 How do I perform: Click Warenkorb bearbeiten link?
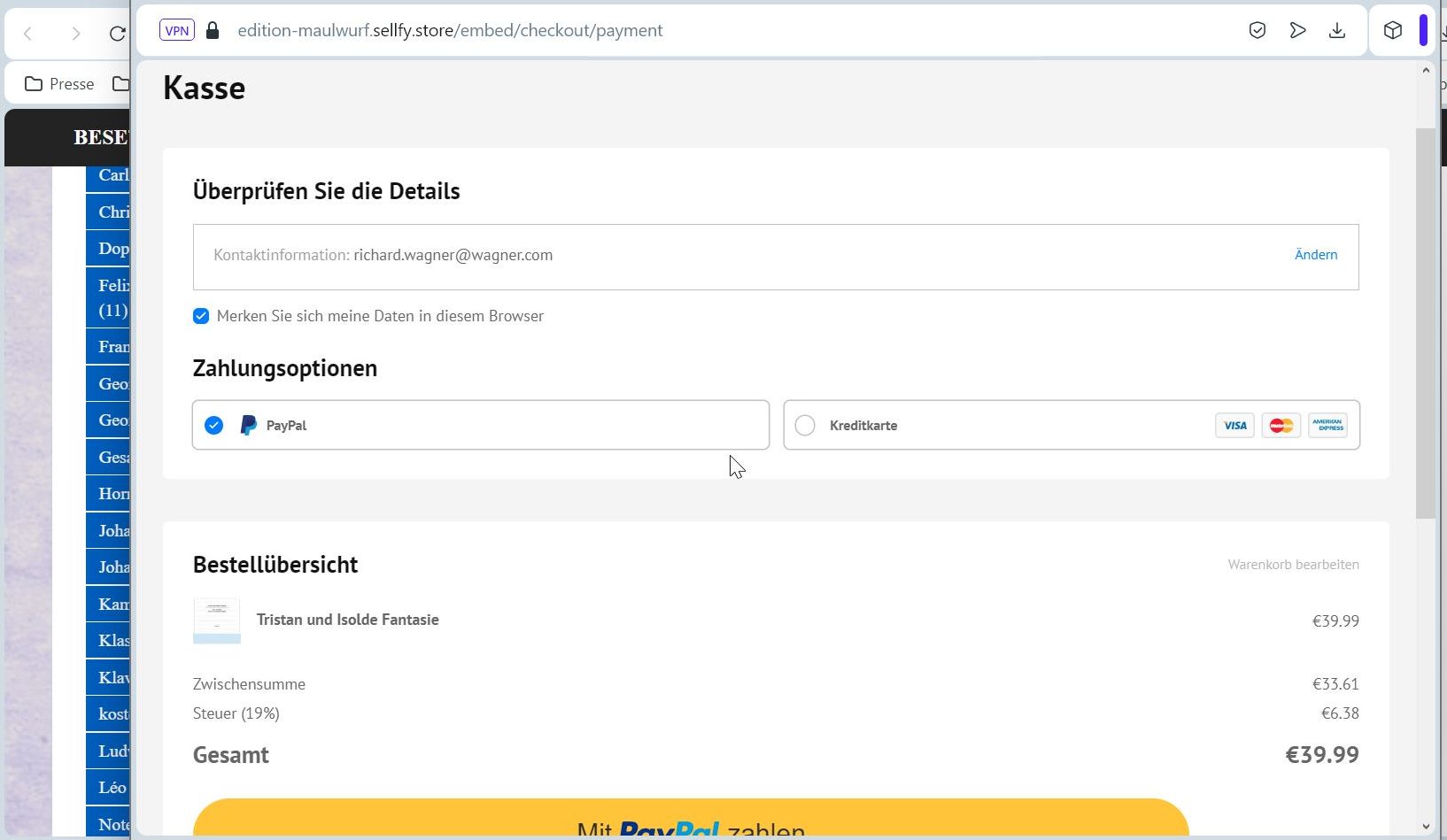click(x=1293, y=565)
